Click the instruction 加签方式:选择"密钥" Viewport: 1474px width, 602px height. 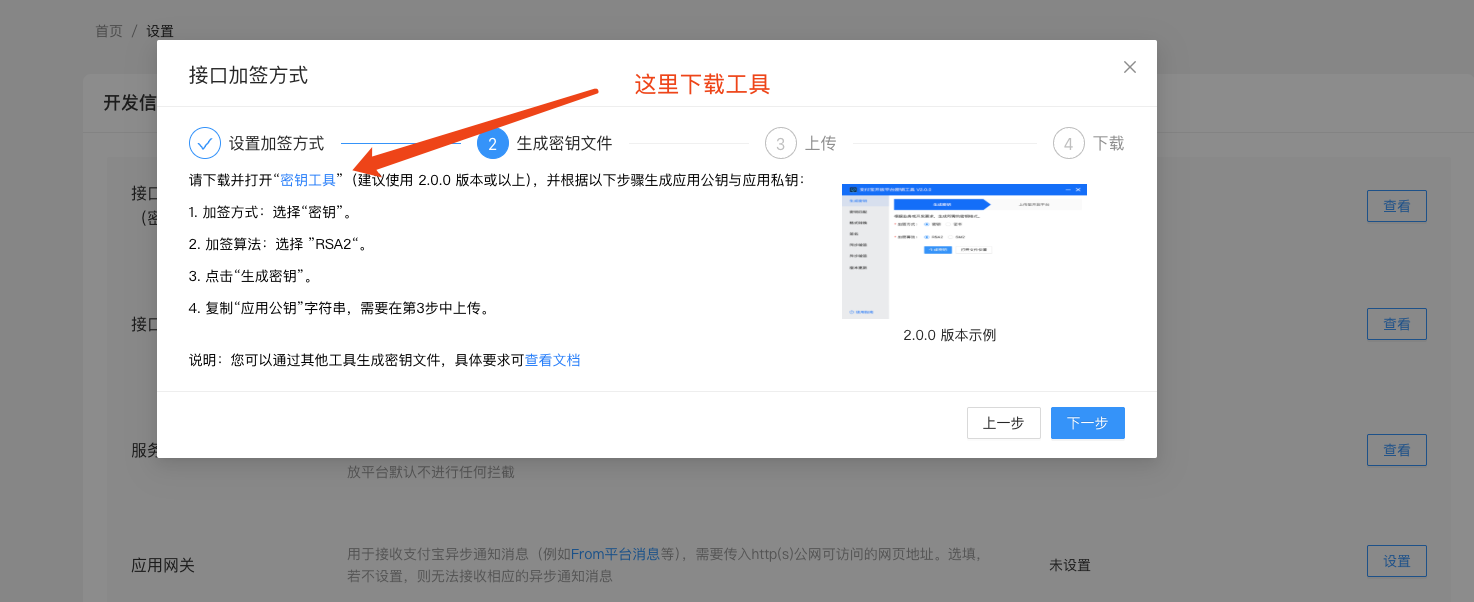[x=270, y=212]
